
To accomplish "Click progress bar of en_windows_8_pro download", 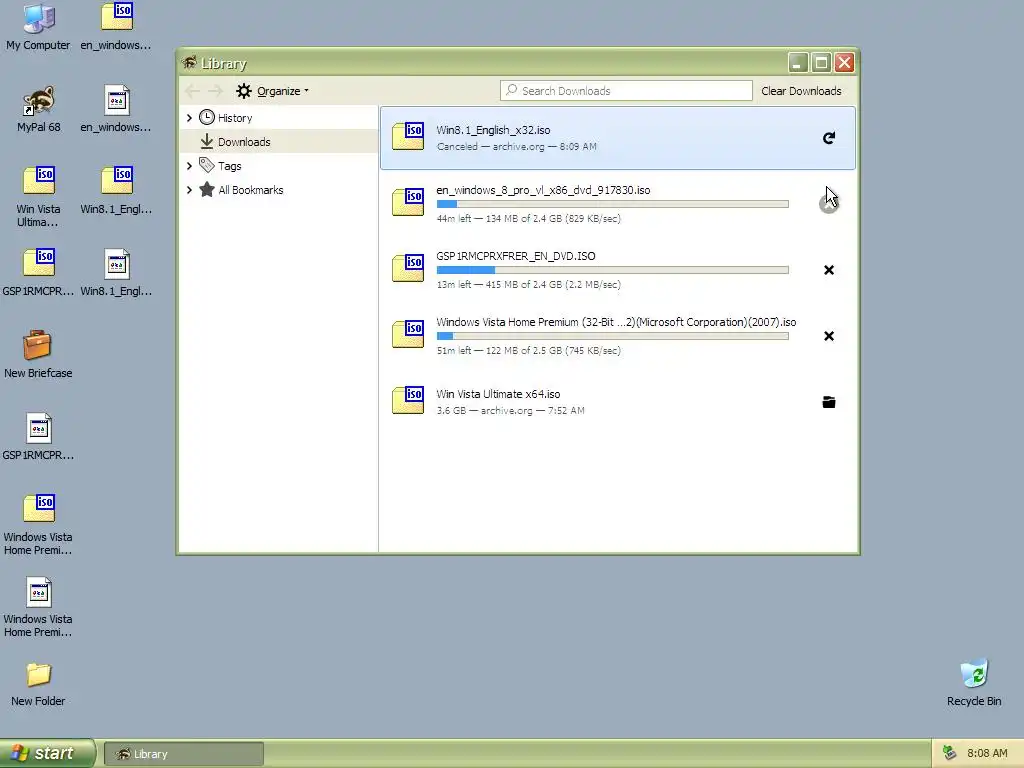I will point(613,204).
